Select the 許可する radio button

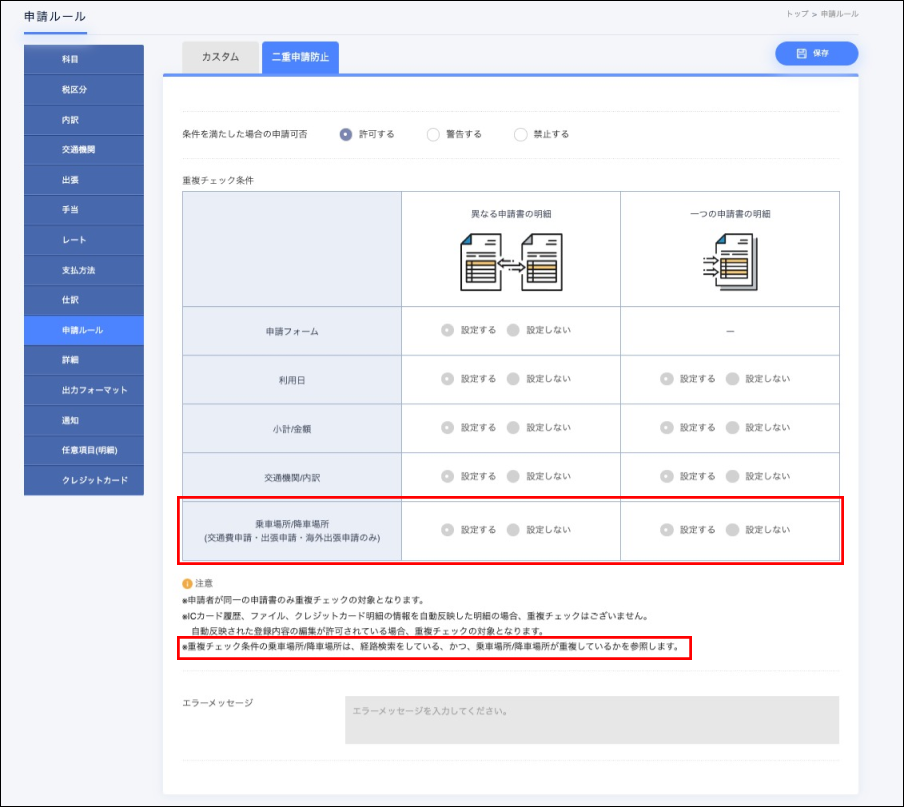coord(346,135)
